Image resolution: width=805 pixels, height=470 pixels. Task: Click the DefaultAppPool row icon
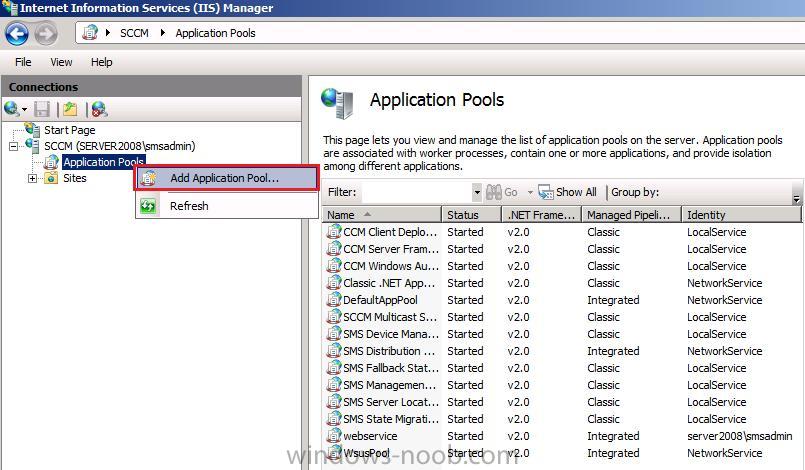334,299
